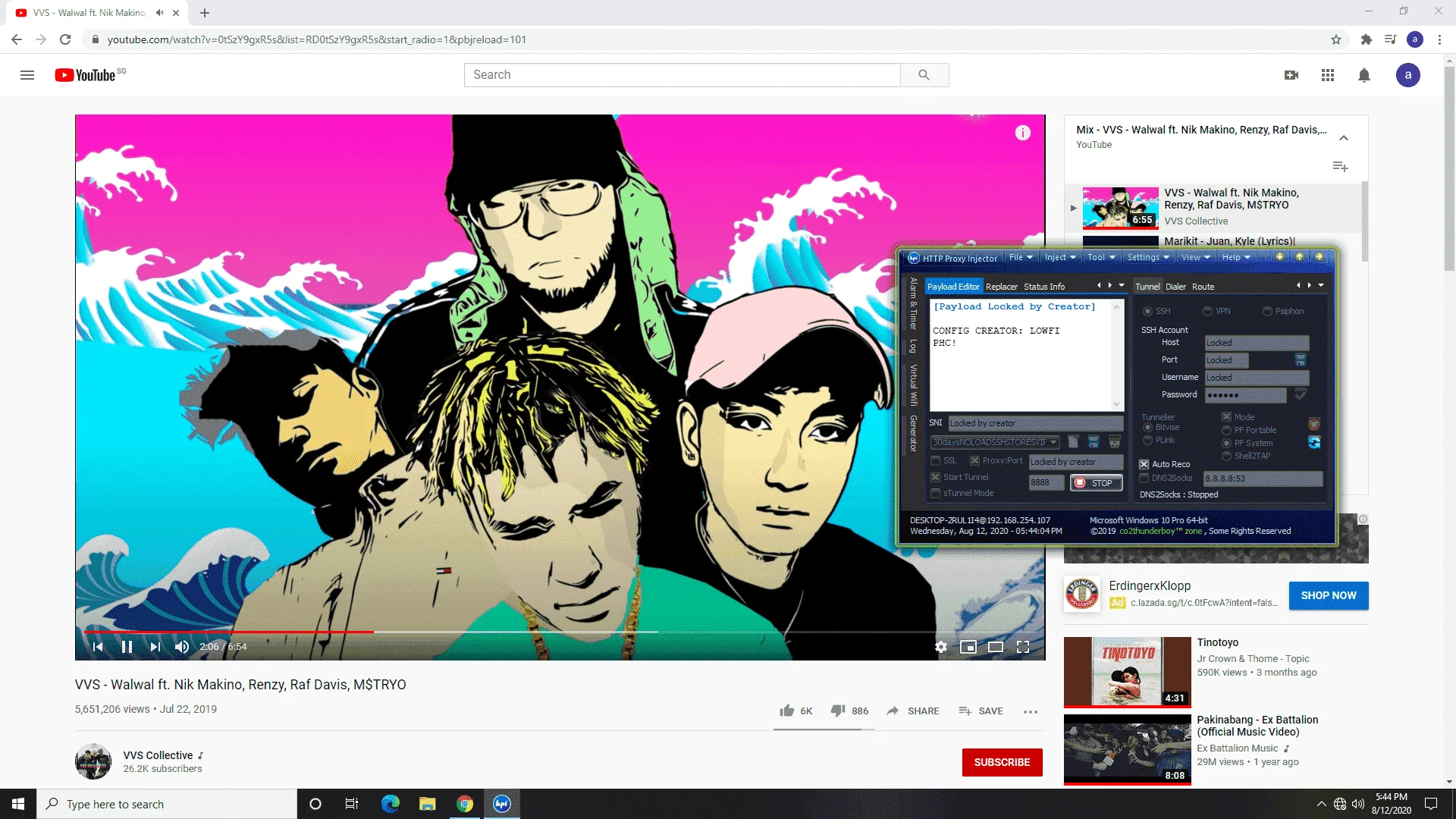This screenshot has height=819, width=1456.
Task: Open File menu dropdown in Injector
Action: coord(1021,258)
